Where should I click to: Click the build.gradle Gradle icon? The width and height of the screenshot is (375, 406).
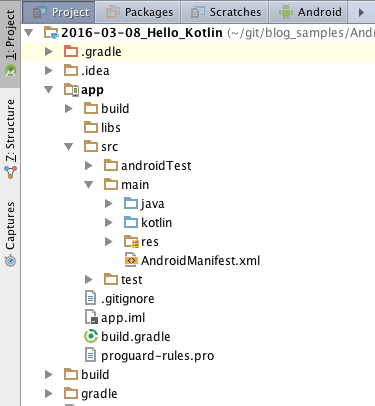click(91, 336)
